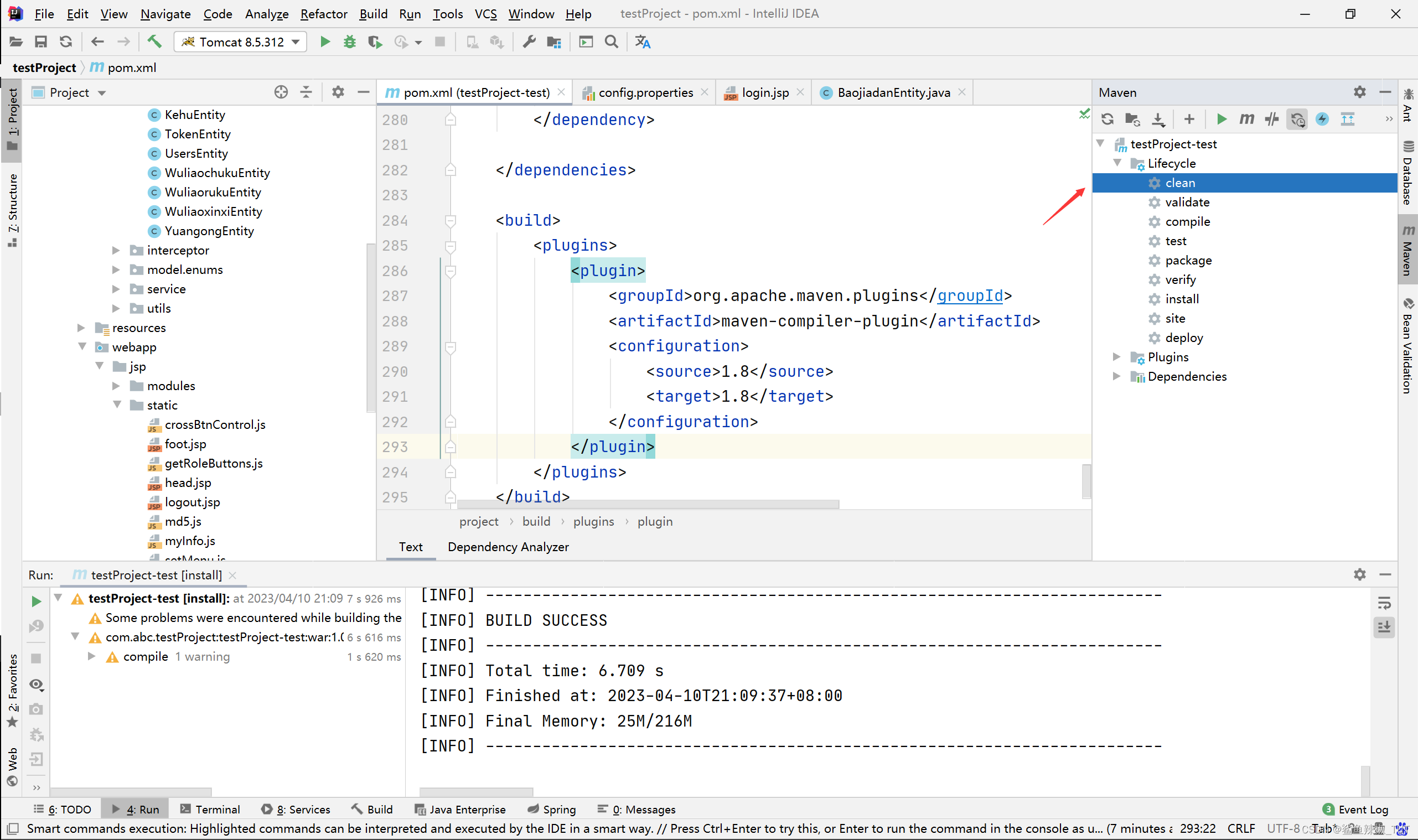This screenshot has height=840, width=1418.
Task: Switch to Dependency Analyzer tab
Action: (x=508, y=547)
